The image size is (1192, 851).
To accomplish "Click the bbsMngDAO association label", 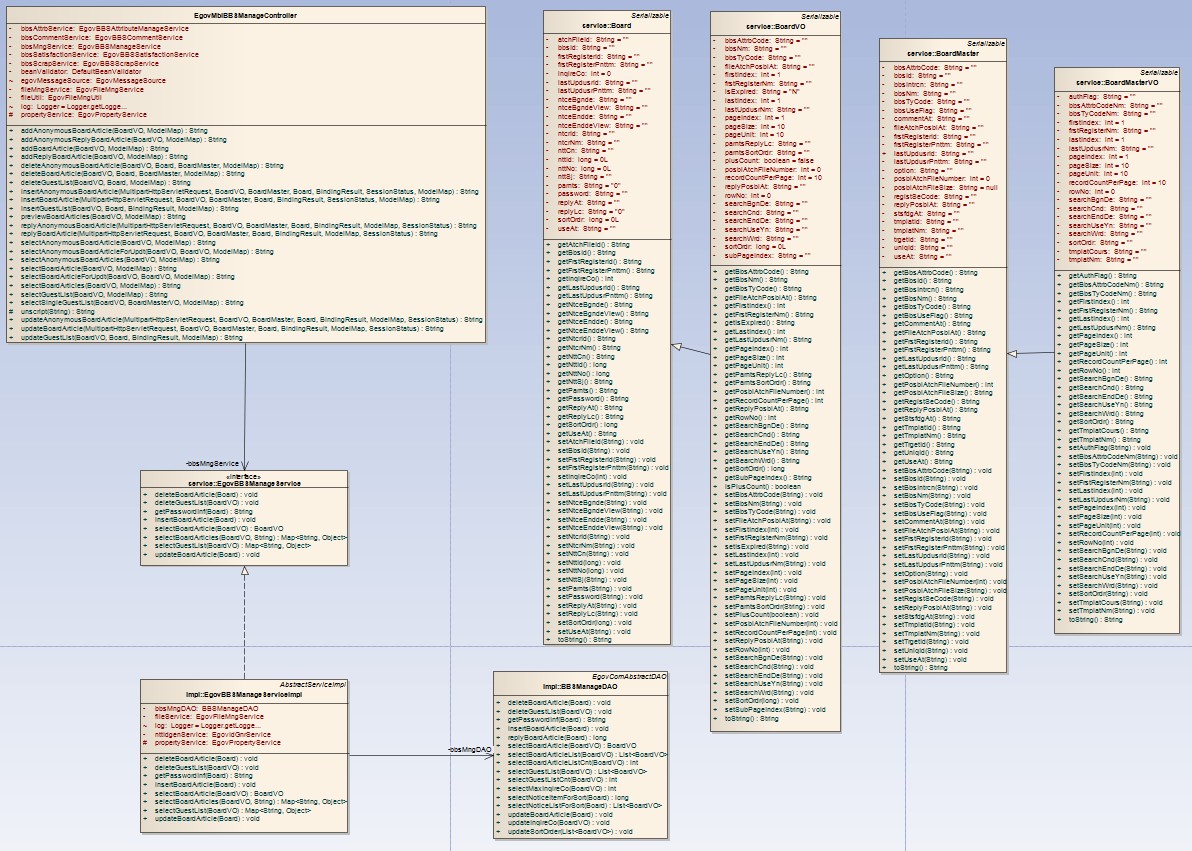I will [x=470, y=749].
